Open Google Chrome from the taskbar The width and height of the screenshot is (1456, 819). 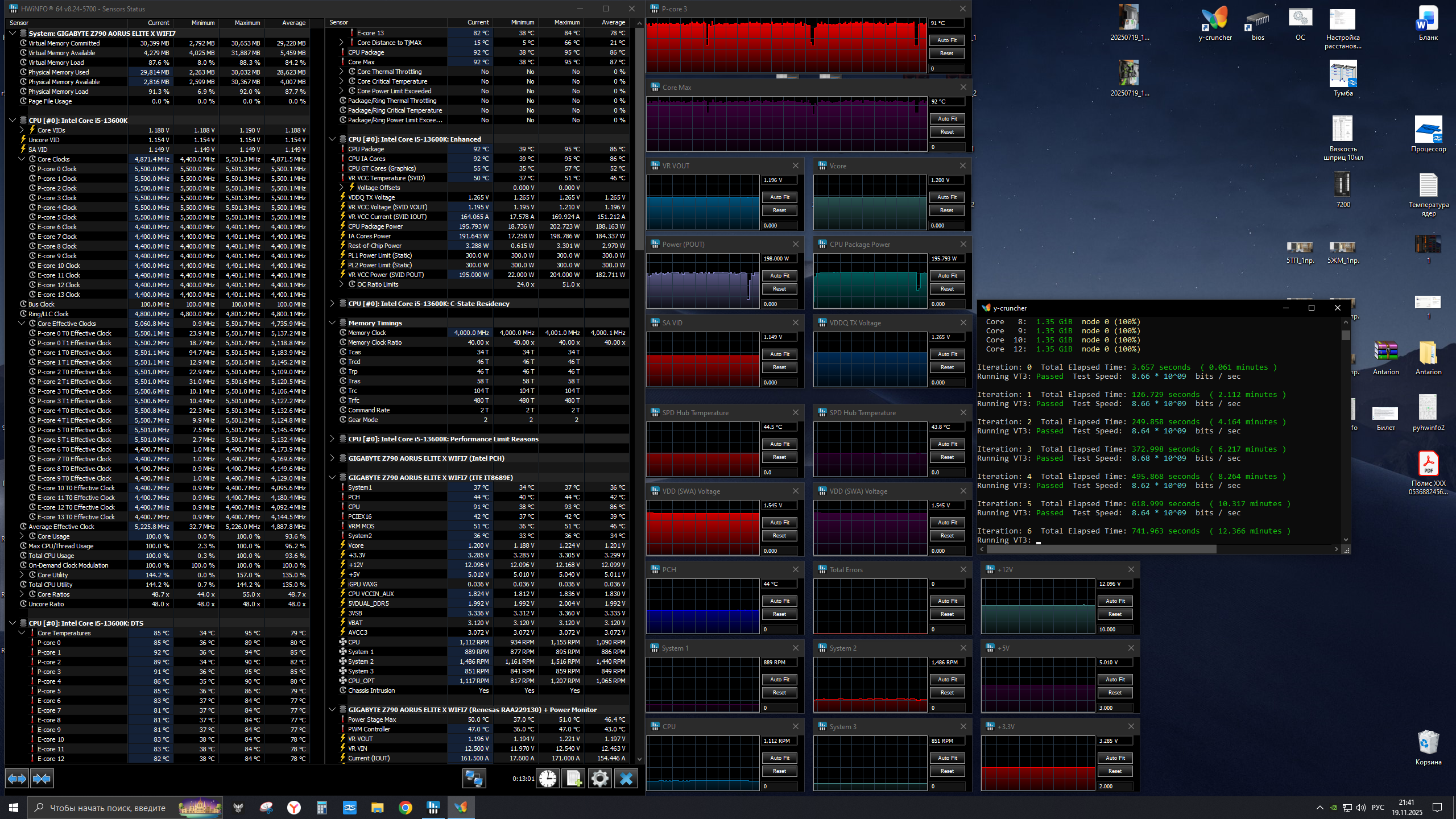(x=405, y=808)
